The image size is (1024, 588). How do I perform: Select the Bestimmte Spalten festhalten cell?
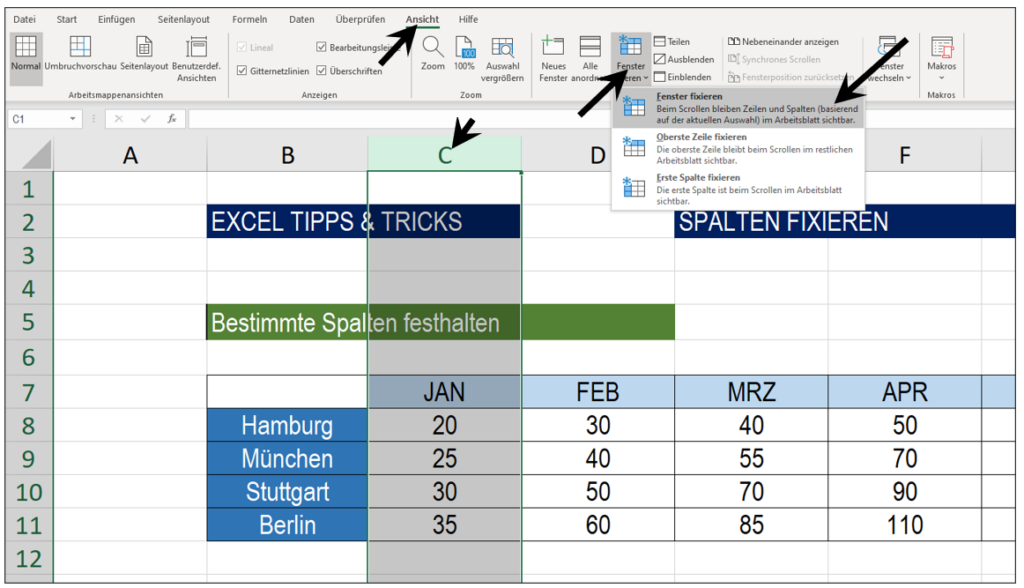pos(440,323)
